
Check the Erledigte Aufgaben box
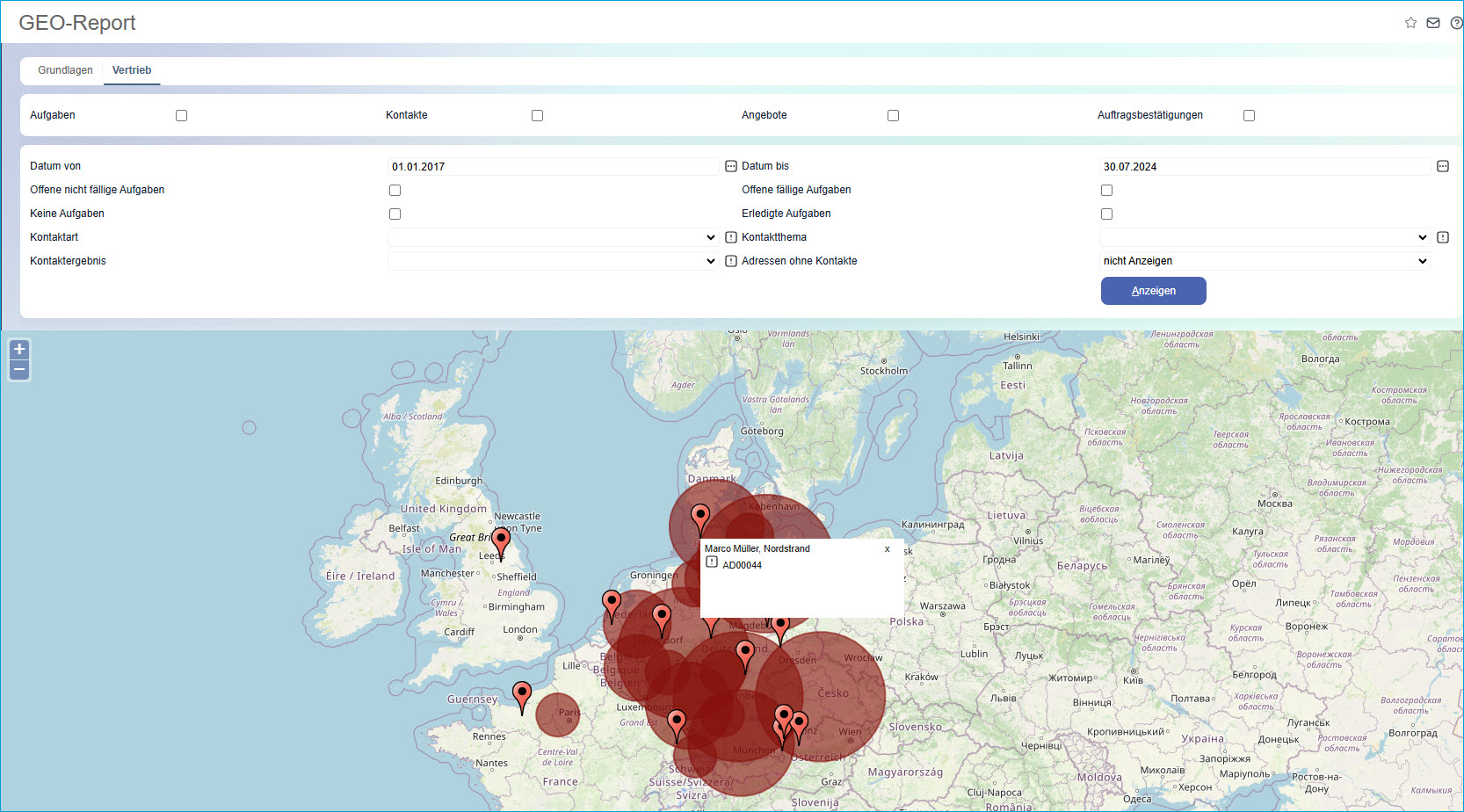[1106, 214]
